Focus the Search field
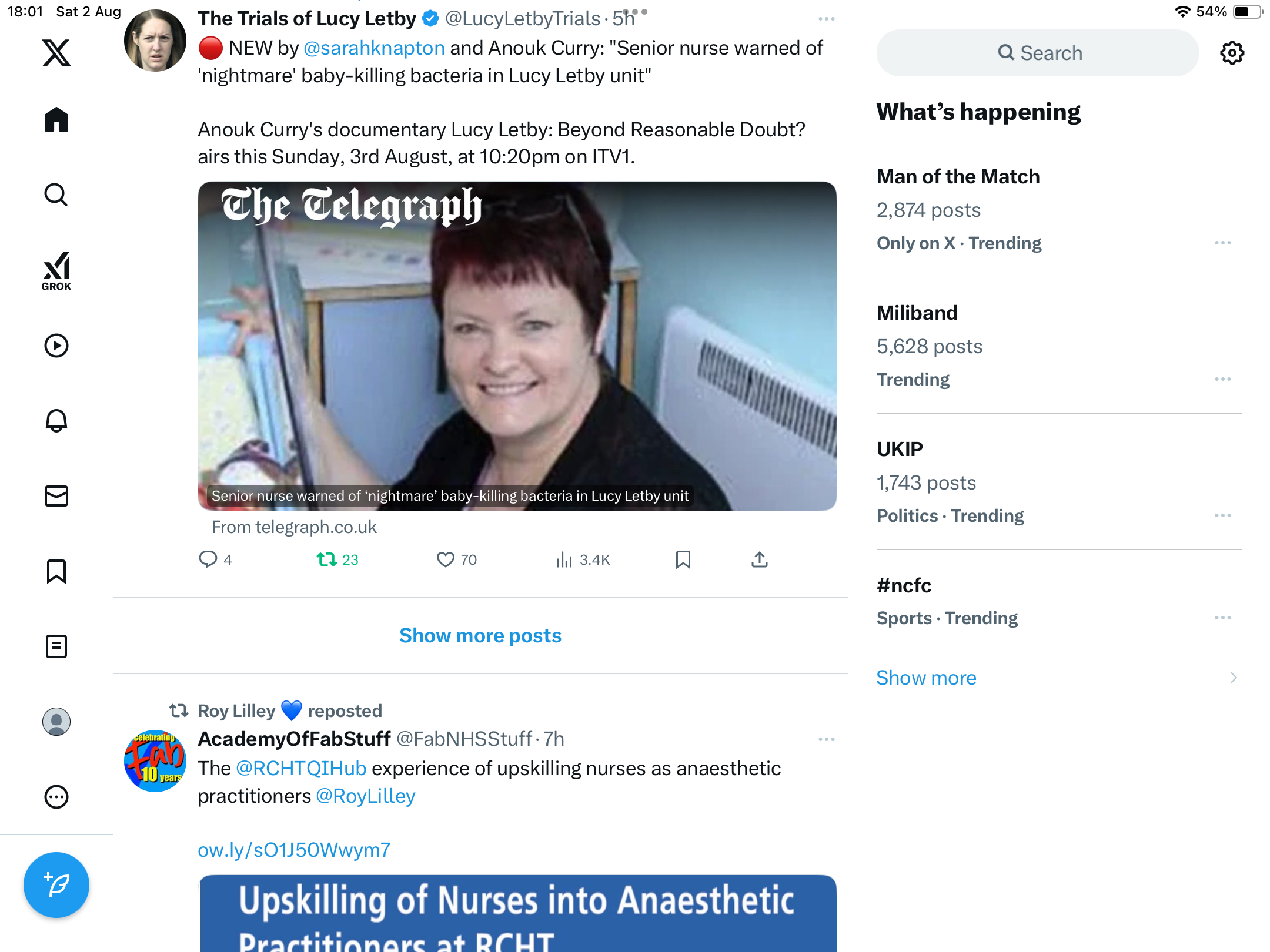 coord(1038,53)
